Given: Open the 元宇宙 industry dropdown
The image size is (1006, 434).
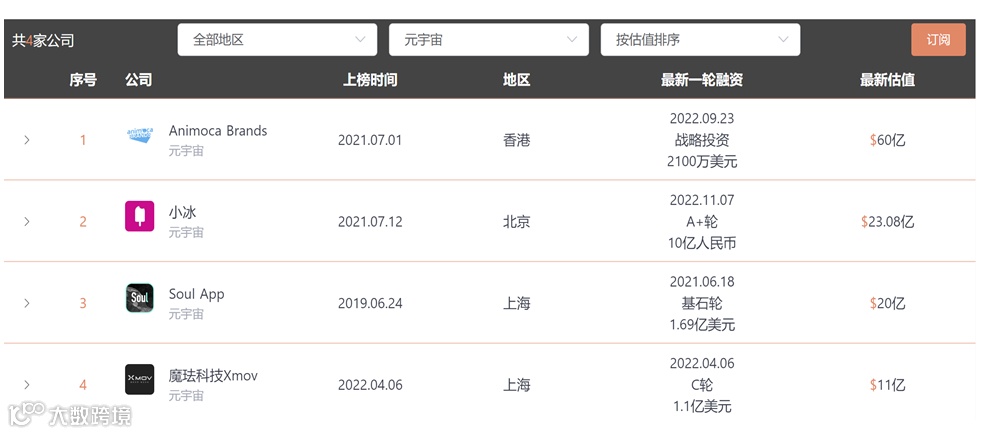Looking at the screenshot, I should [x=488, y=40].
